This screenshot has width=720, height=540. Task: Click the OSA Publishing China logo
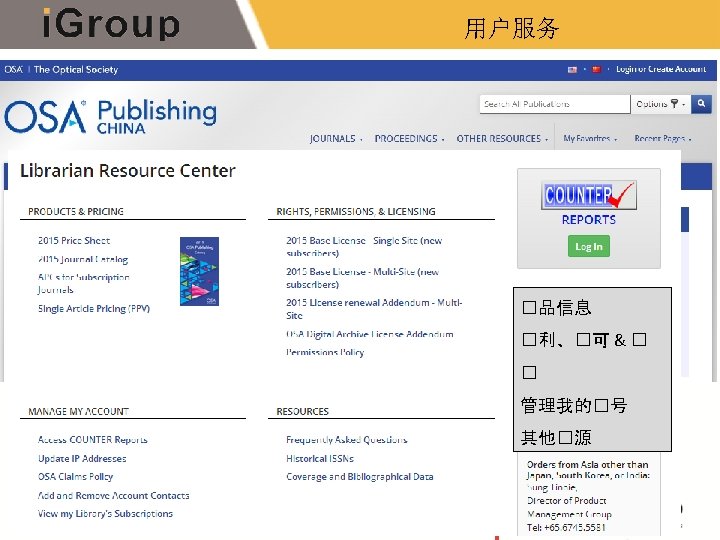click(110, 116)
